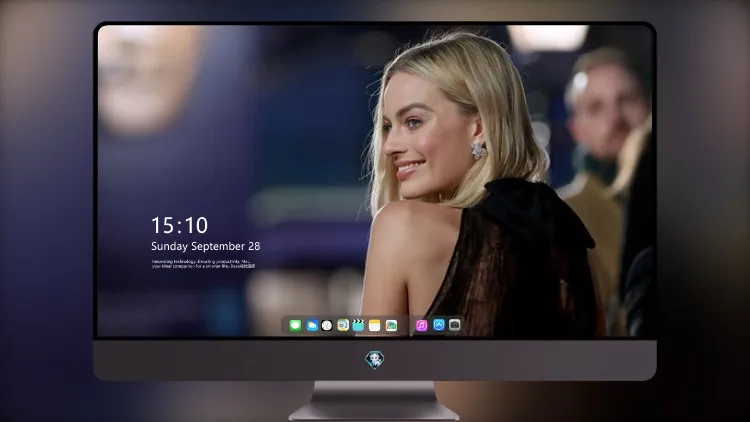This screenshot has height=422, width=750.
Task: Click the logo badge on monitor chin
Action: click(x=375, y=359)
